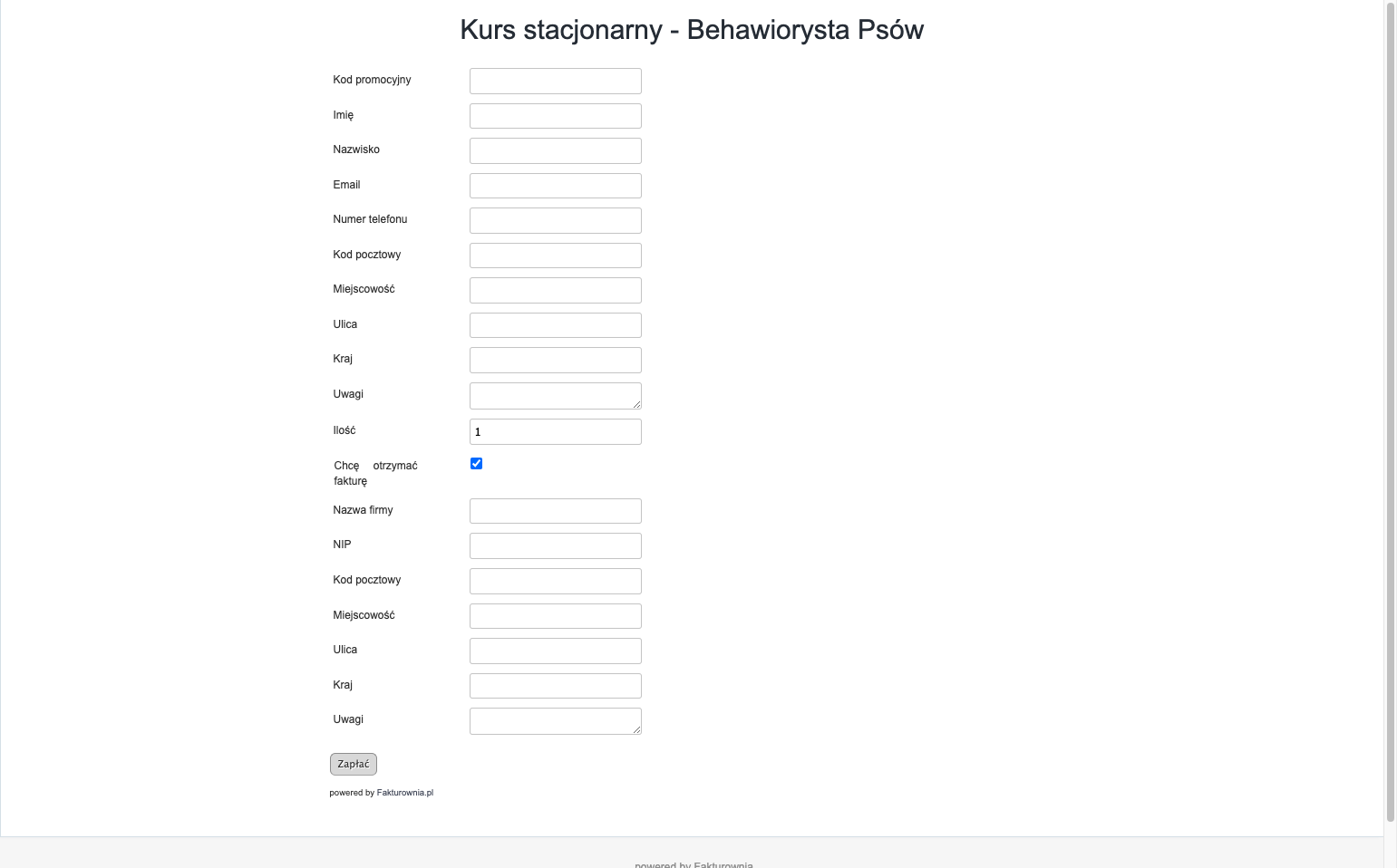Click the Uwagi textarea above Ilość

[x=555, y=396]
